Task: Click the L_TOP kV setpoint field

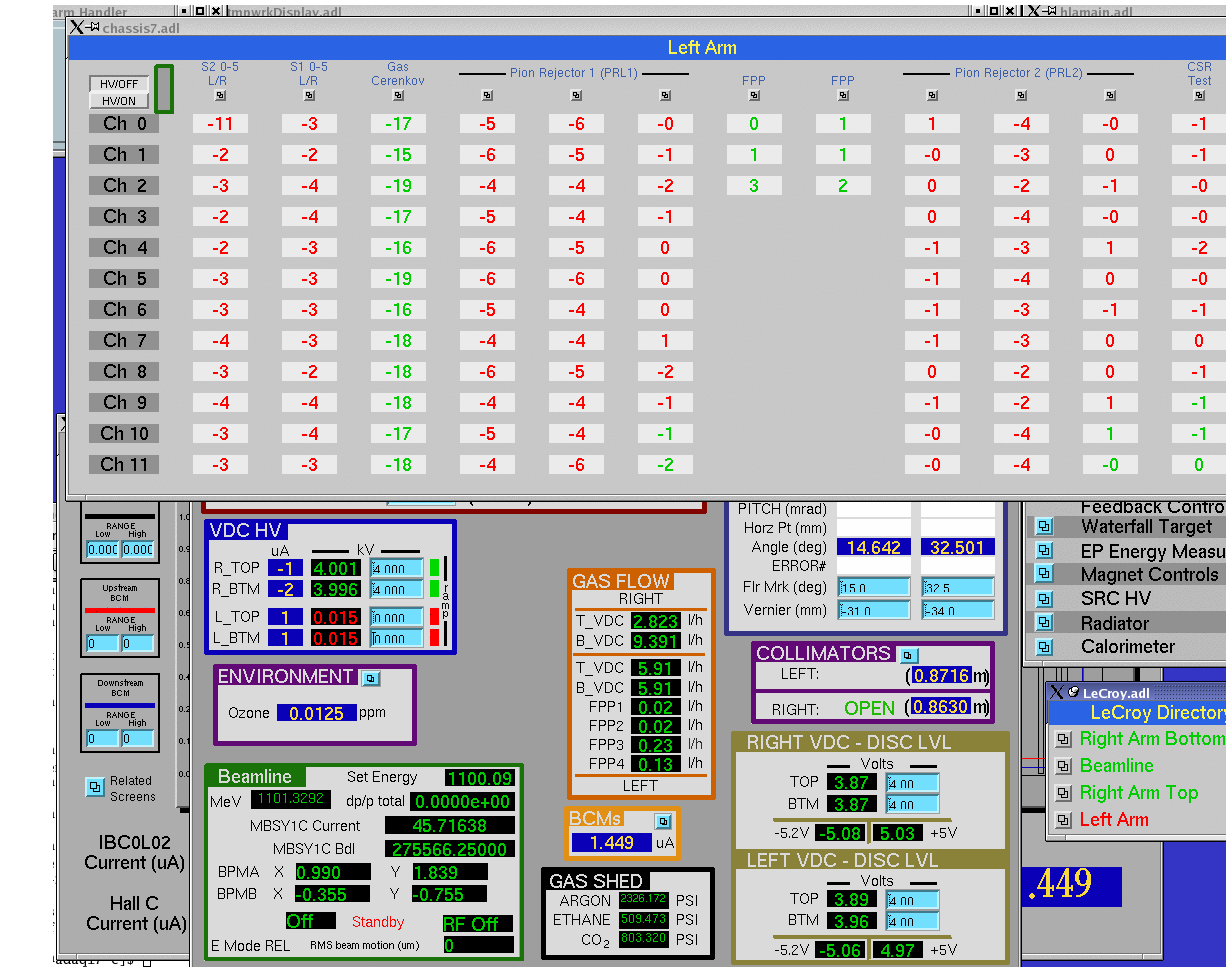Action: [x=396, y=617]
